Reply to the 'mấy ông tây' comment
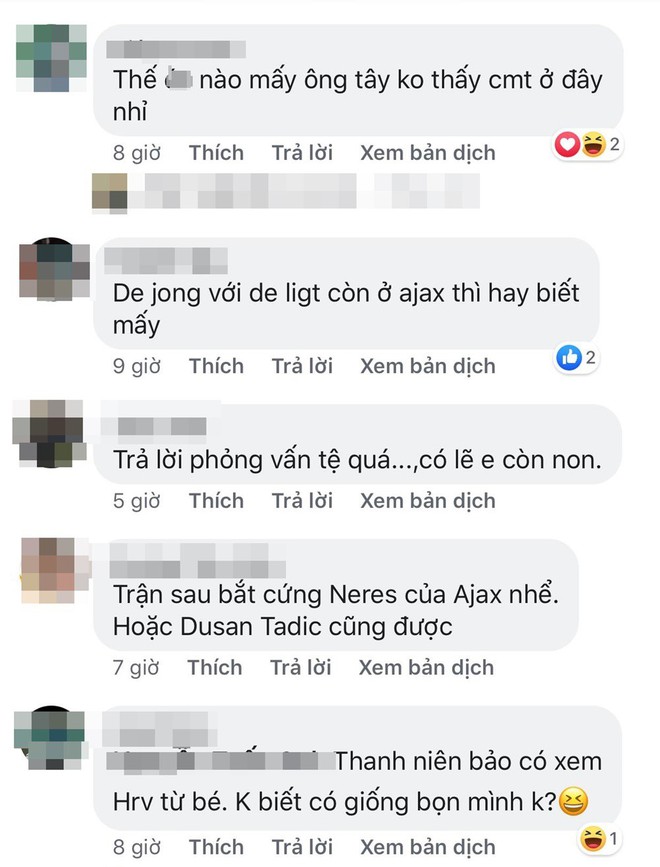 302,153
